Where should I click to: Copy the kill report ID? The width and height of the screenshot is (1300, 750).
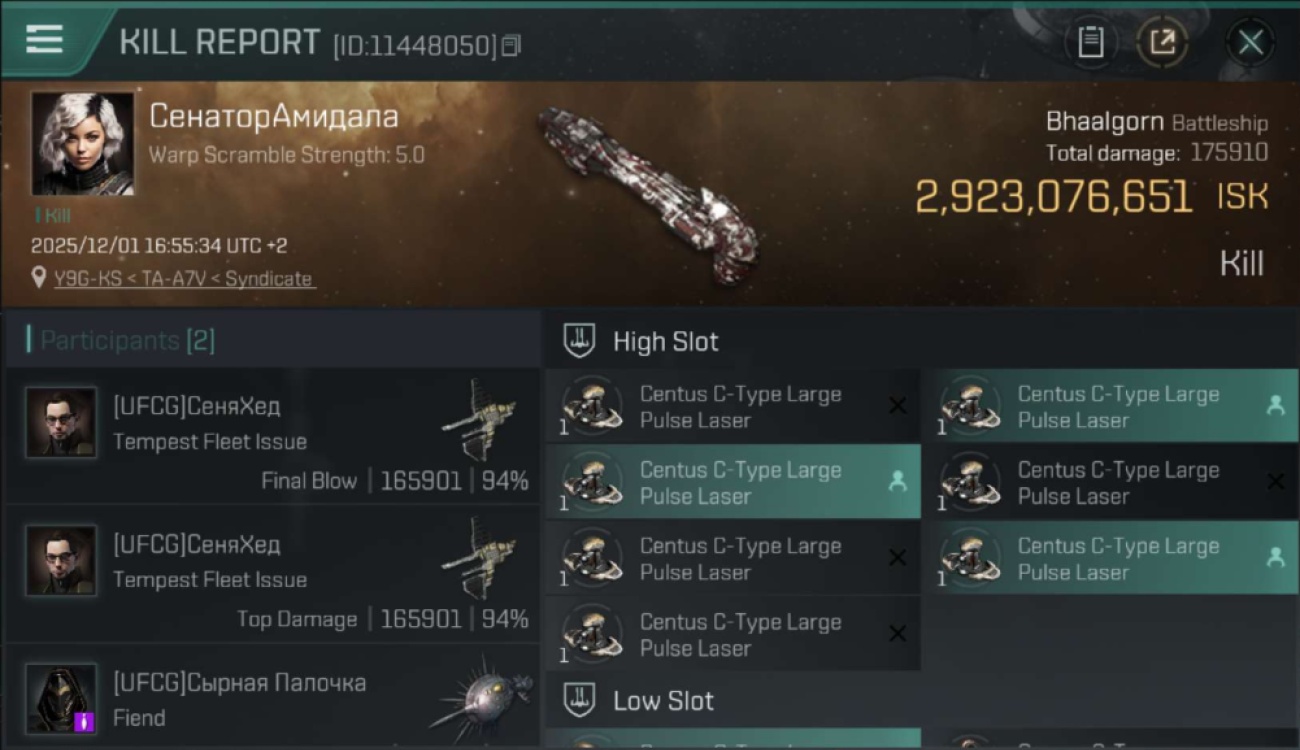511,45
